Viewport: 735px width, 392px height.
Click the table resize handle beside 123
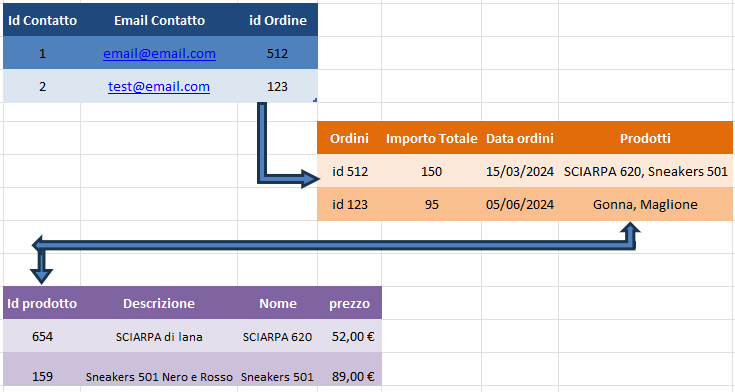coord(315,100)
